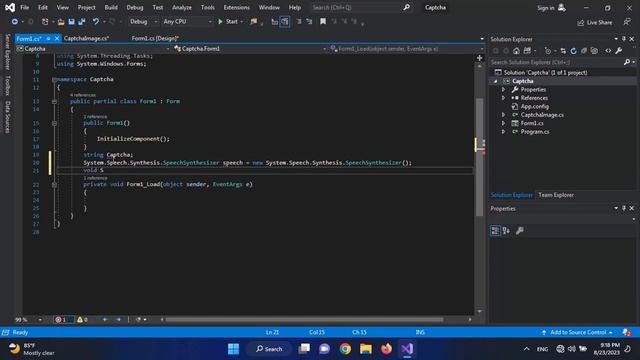
Task: Open the Build menu
Action: 111,7
